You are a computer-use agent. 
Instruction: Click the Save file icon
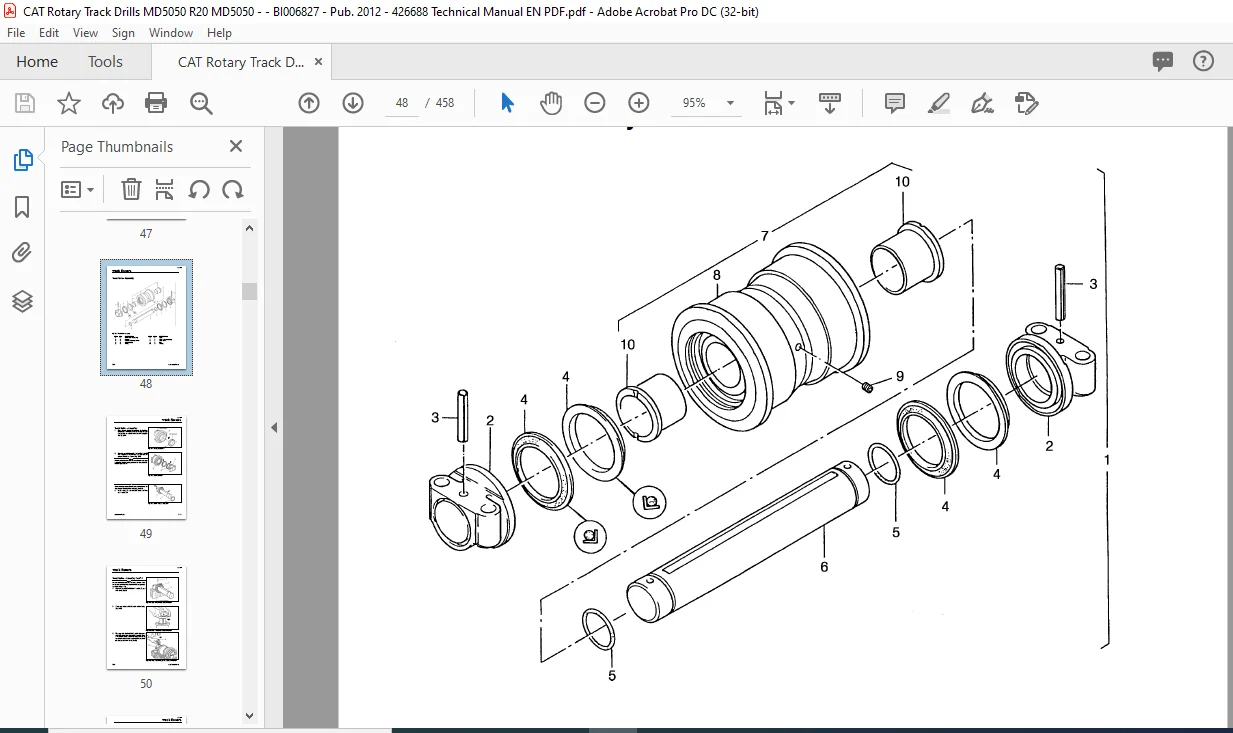(x=25, y=103)
